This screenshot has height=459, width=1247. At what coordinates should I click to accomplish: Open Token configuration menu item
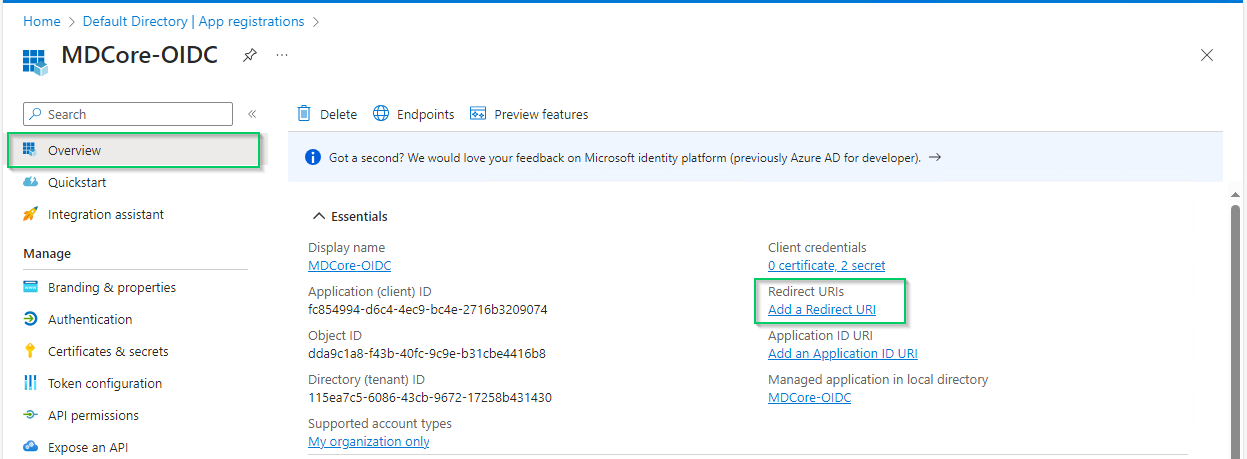tap(105, 383)
